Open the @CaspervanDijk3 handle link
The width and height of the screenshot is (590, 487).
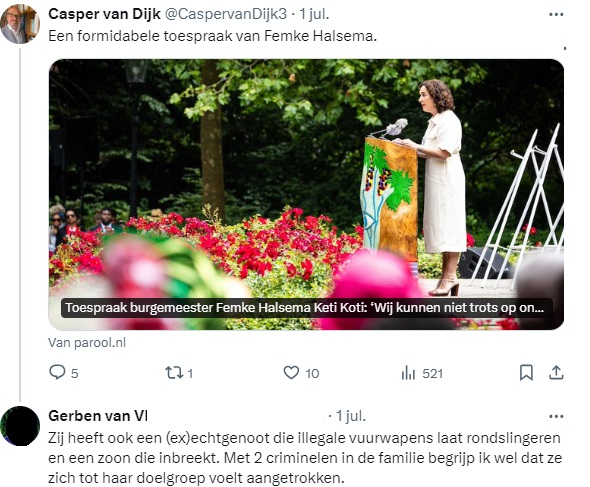[x=226, y=14]
